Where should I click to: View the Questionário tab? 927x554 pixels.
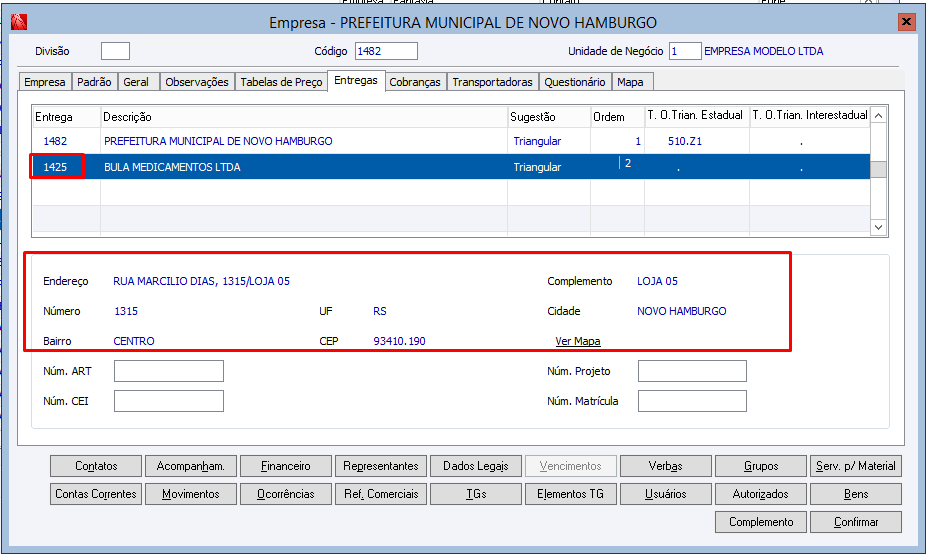point(575,82)
